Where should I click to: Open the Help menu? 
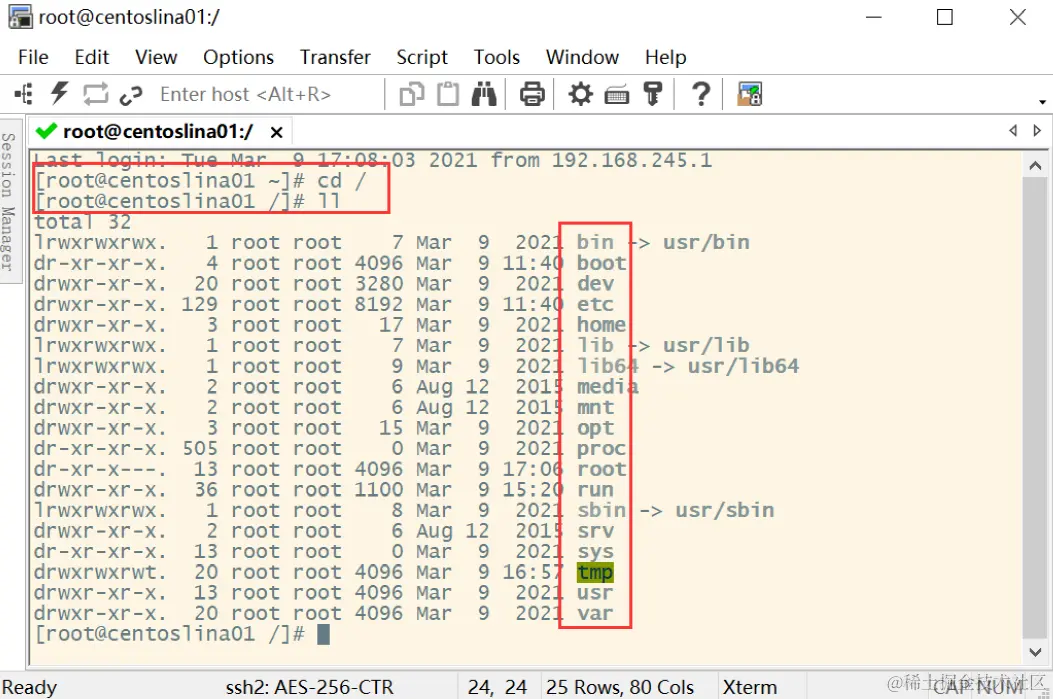coord(666,58)
